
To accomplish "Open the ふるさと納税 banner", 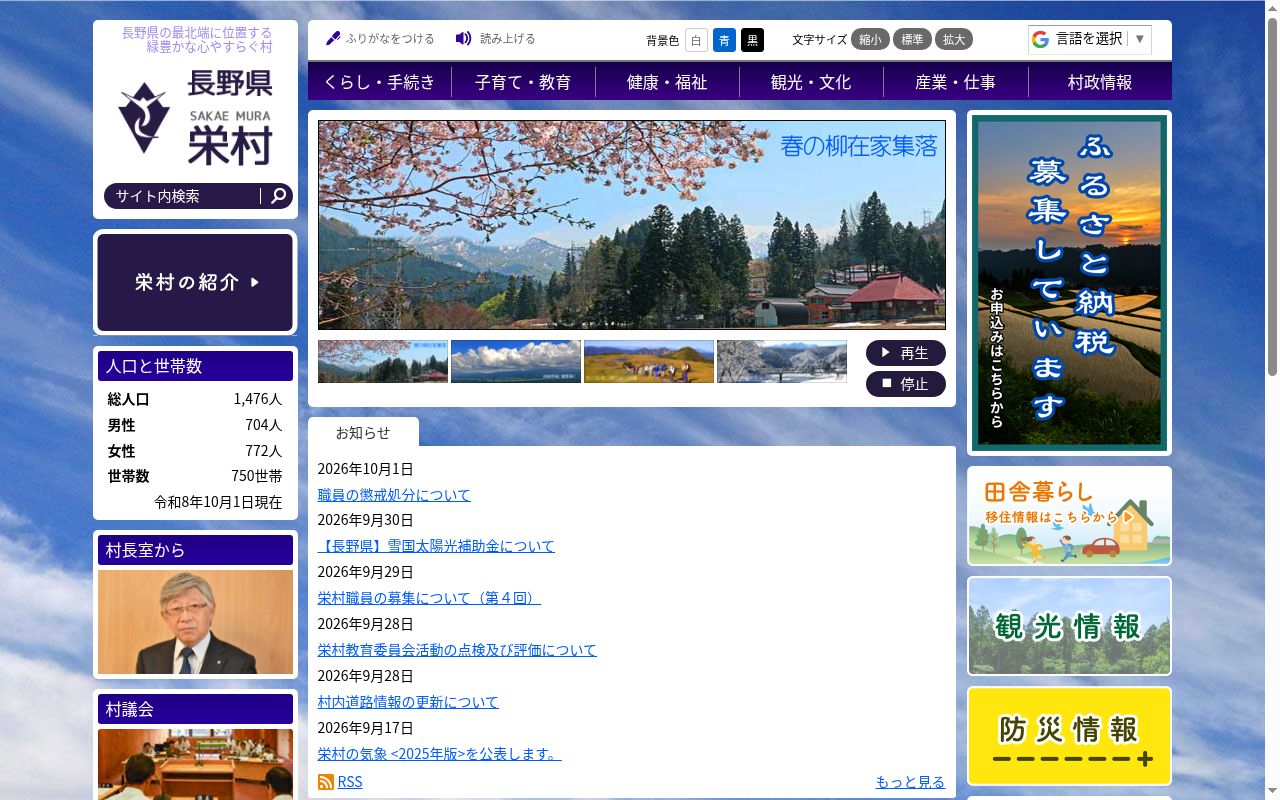I will point(1069,283).
